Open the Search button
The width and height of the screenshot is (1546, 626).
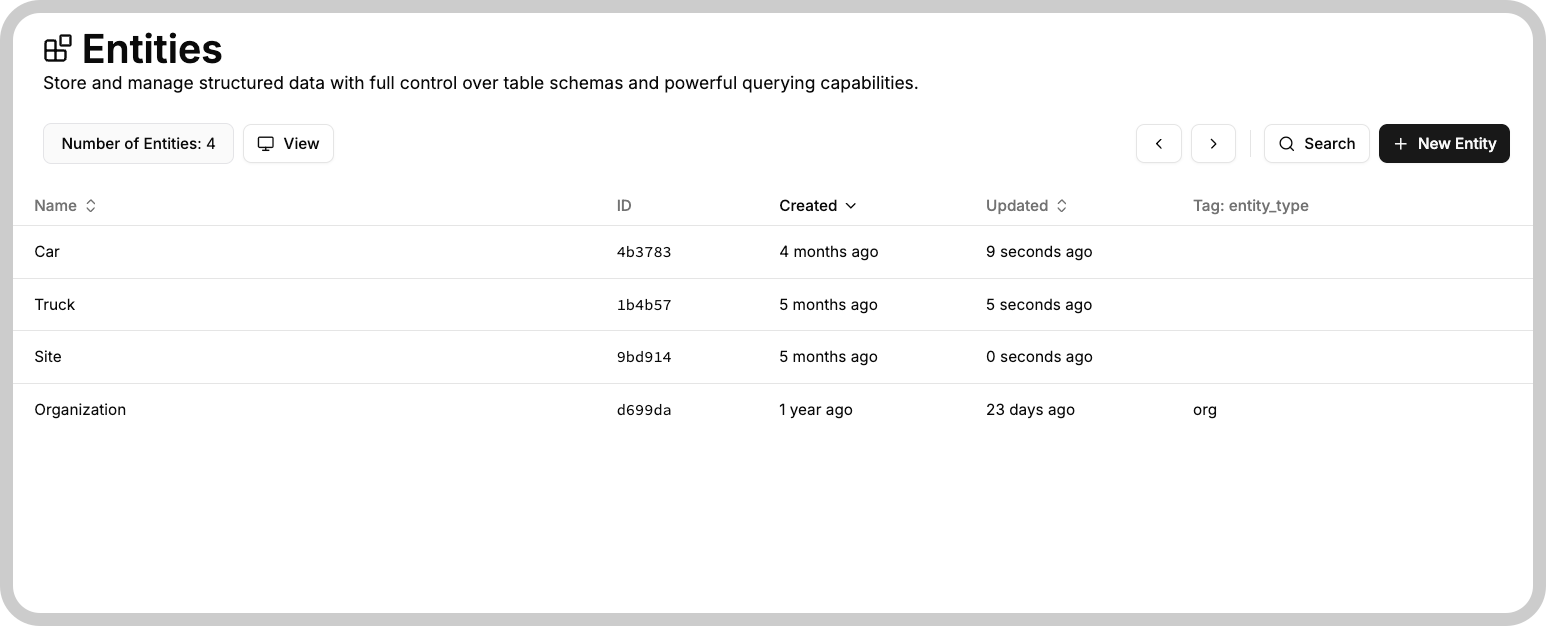[x=1316, y=144]
